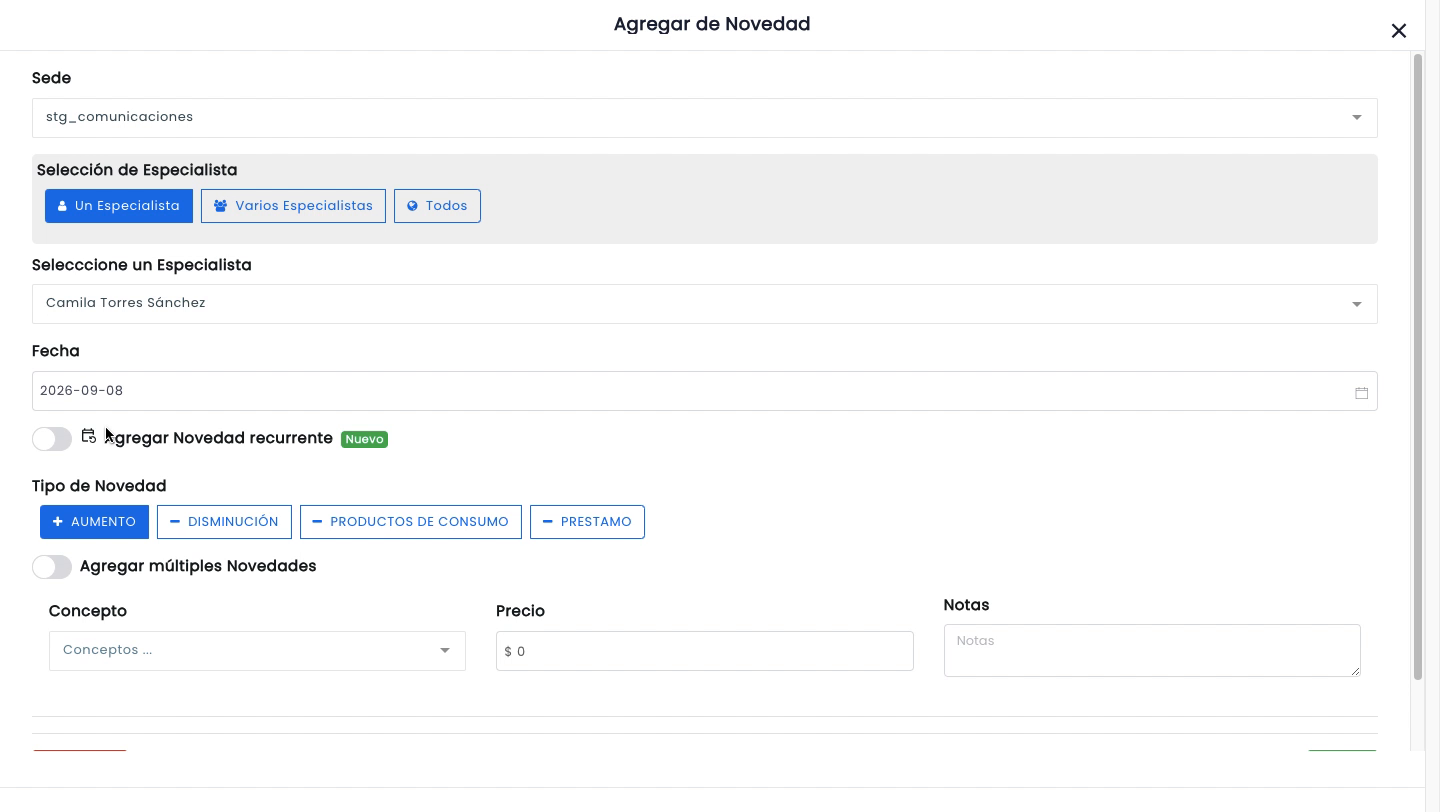Screen dimensions: 1440x812
Task: Click the globe icon on Todos button
Action: (412, 206)
